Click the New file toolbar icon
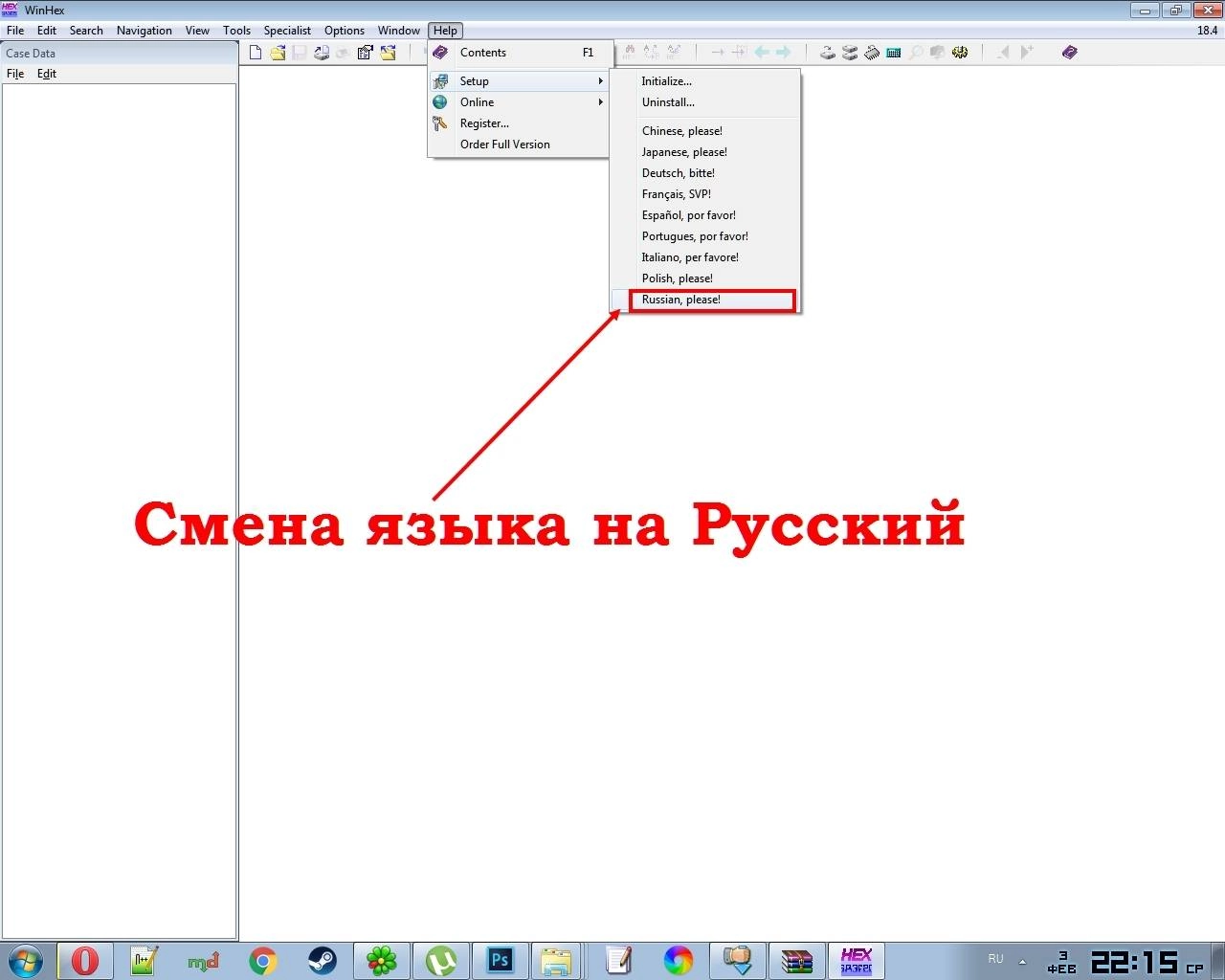The width and height of the screenshot is (1225, 980). pos(256,53)
